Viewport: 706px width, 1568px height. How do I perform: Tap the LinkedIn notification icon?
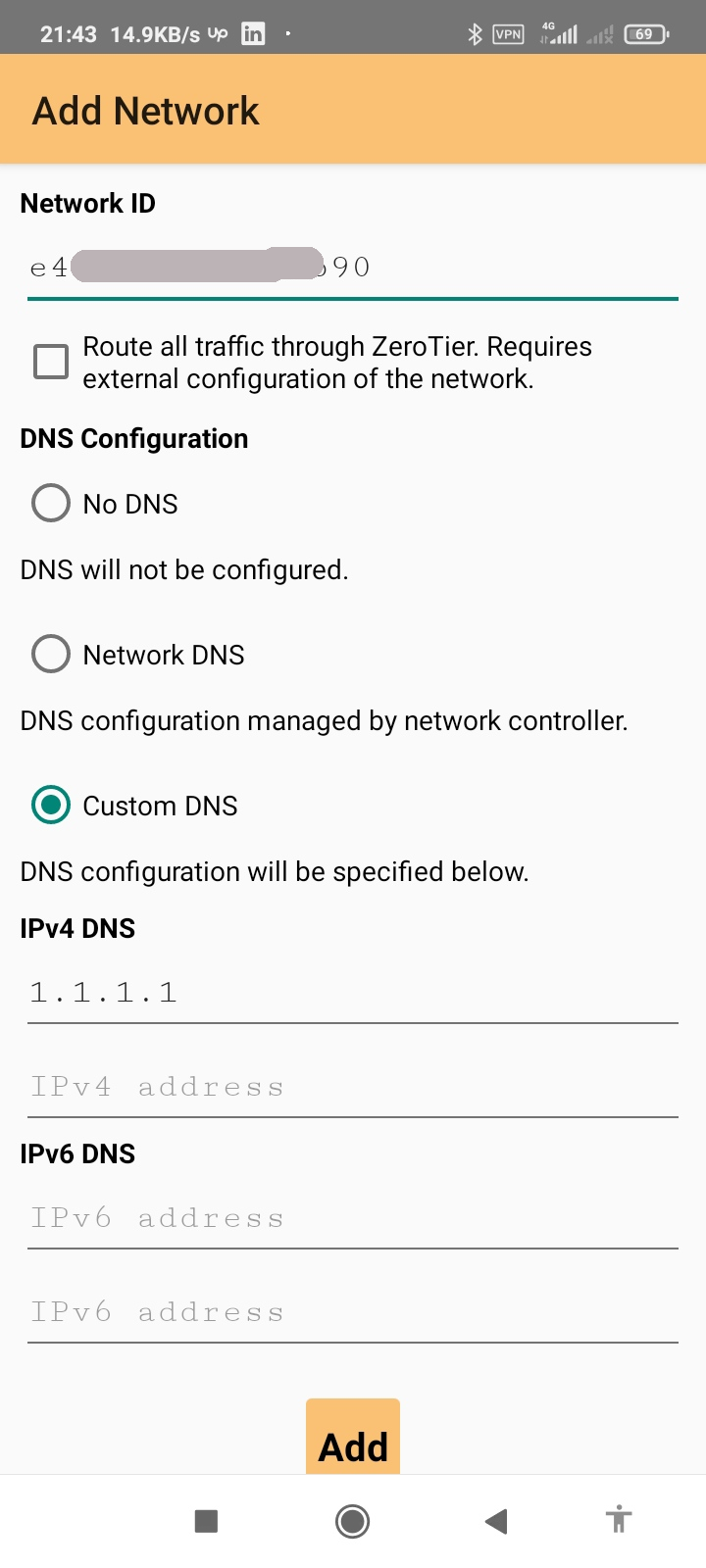pyautogui.click(x=253, y=34)
